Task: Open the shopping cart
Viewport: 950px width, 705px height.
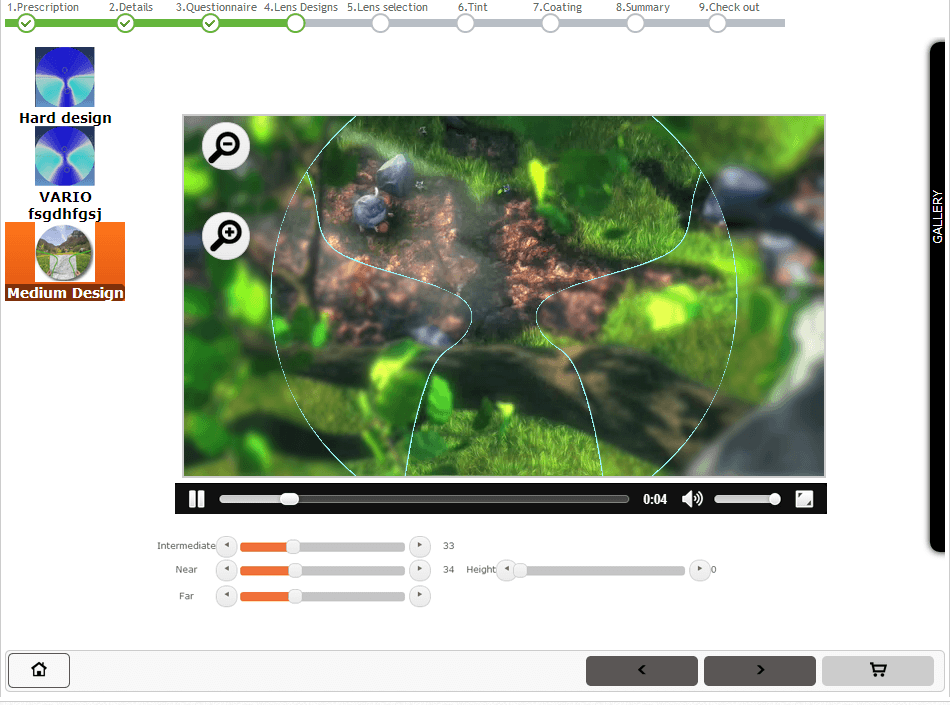Action: click(x=877, y=670)
